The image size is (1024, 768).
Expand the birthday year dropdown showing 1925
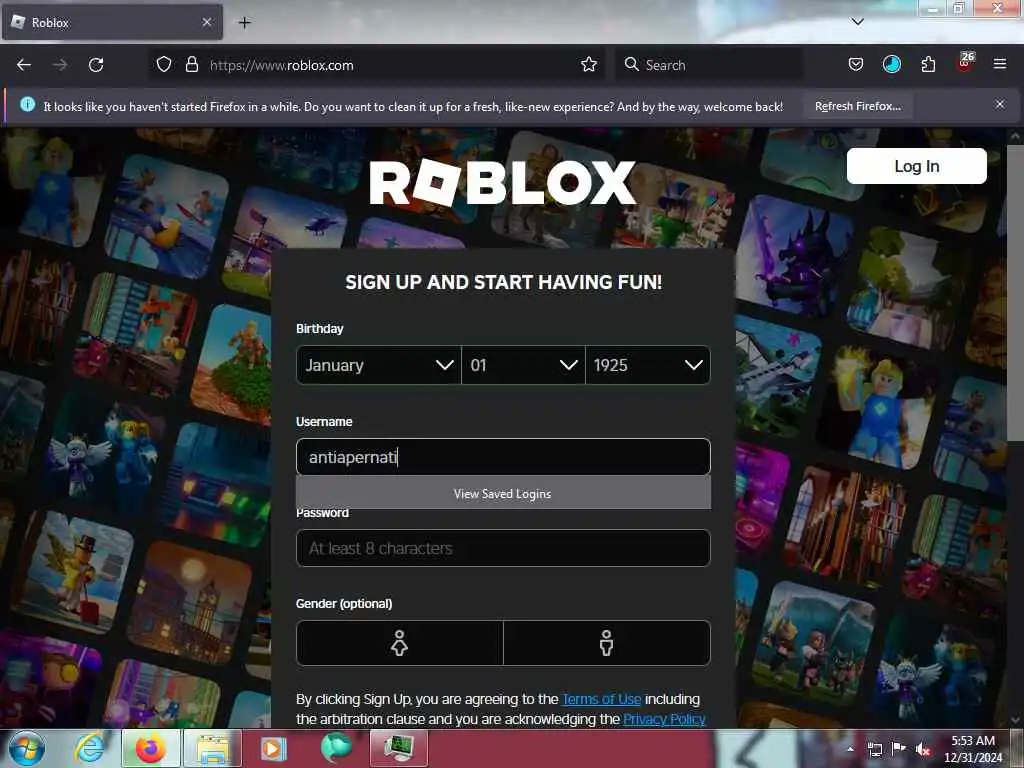pos(648,365)
